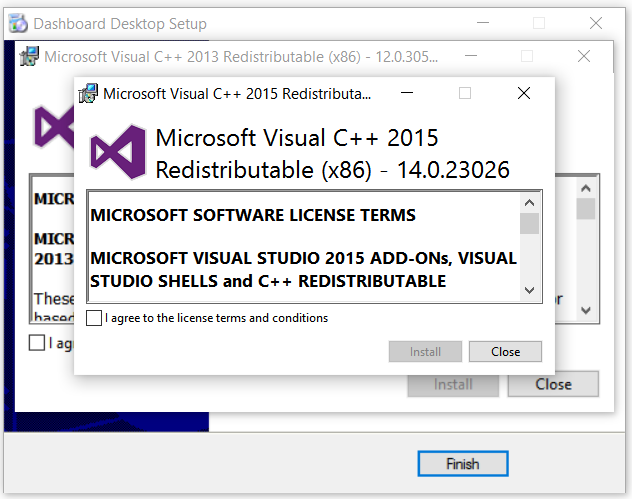Close the Dashboard Desktop Setup window
Image resolution: width=632 pixels, height=499 pixels.
point(596,23)
